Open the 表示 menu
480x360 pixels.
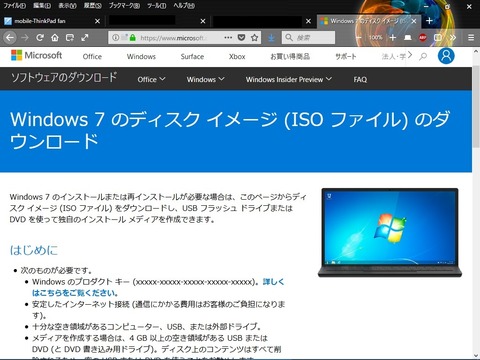[x=67, y=6]
